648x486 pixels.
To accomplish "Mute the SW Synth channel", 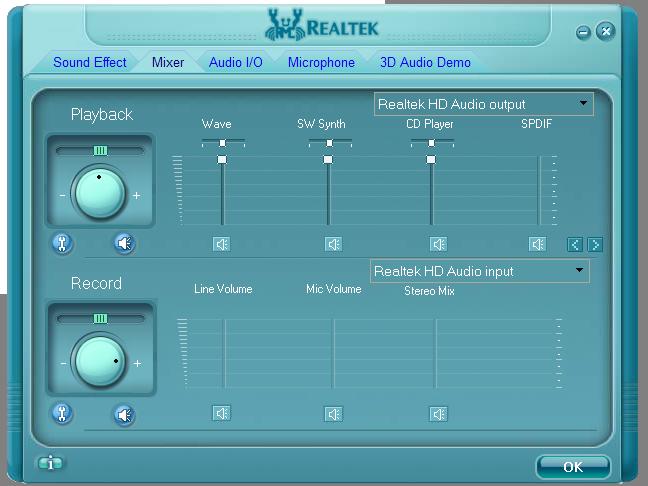I will coord(333,244).
